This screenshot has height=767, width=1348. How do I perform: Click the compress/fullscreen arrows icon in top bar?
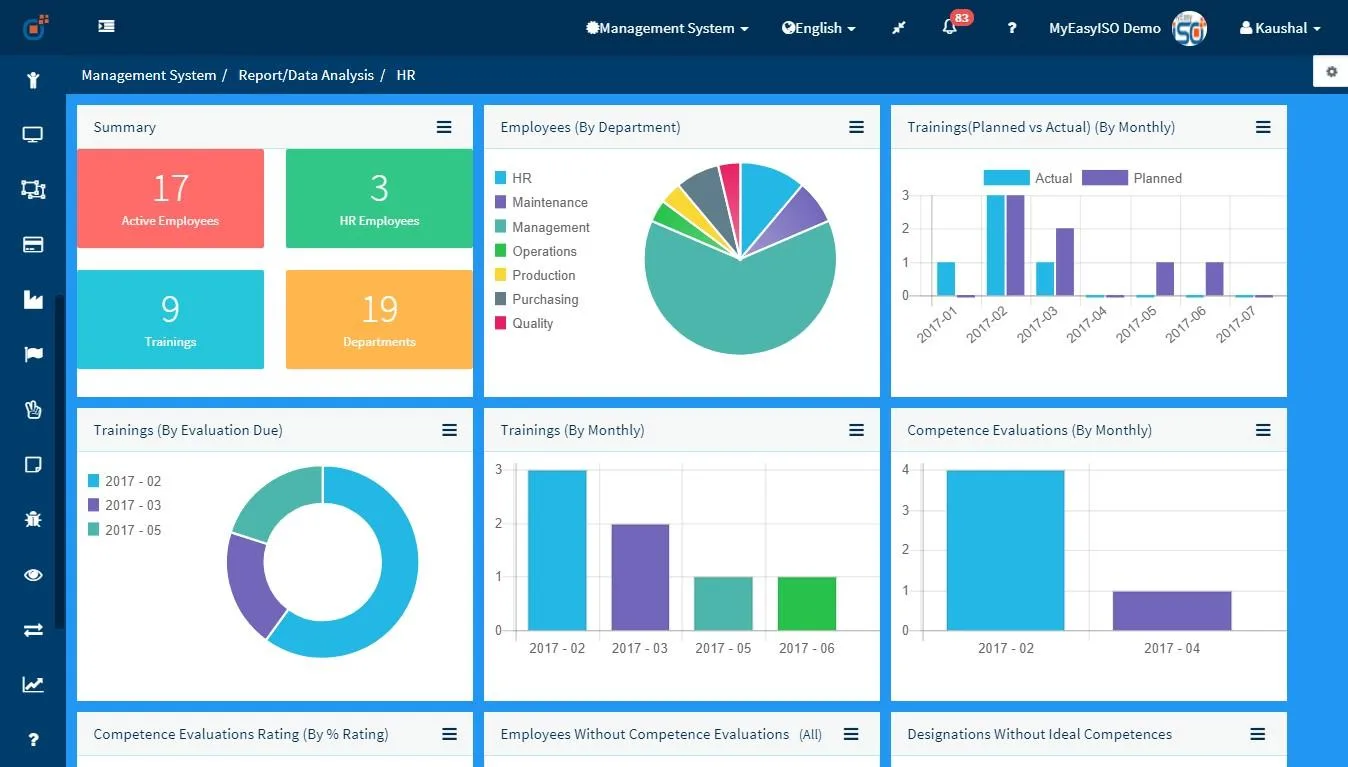[x=899, y=28]
